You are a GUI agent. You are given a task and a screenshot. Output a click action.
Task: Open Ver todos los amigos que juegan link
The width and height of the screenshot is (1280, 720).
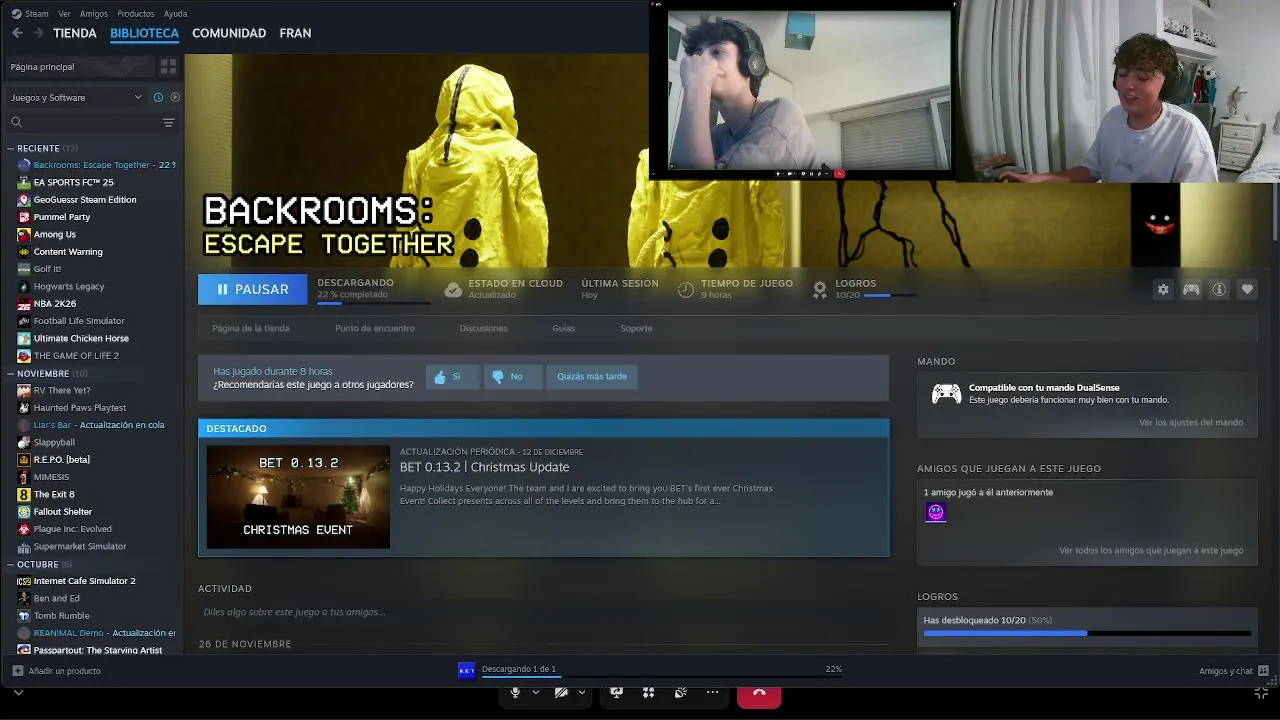(1151, 550)
